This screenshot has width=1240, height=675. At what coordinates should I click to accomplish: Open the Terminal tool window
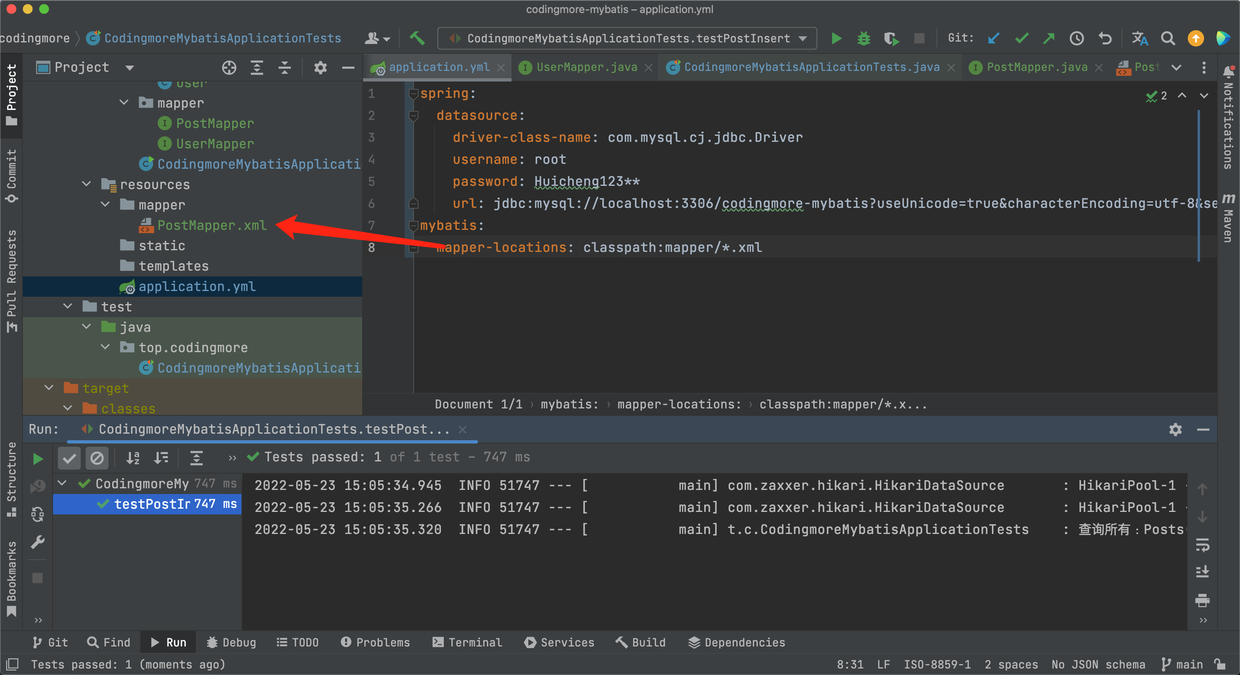click(466, 642)
